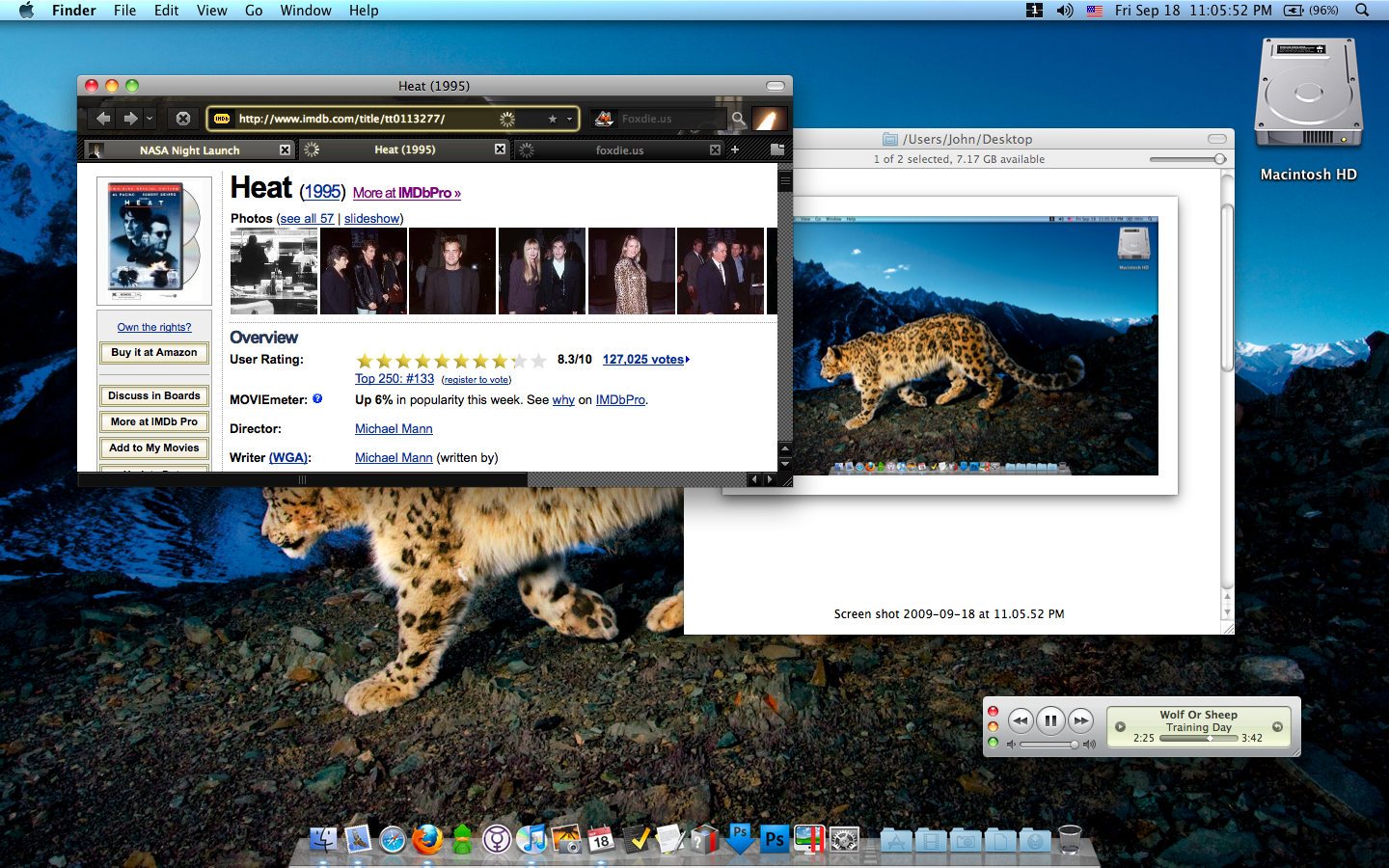
Task: Open iTunes from the Dock
Action: pyautogui.click(x=531, y=839)
